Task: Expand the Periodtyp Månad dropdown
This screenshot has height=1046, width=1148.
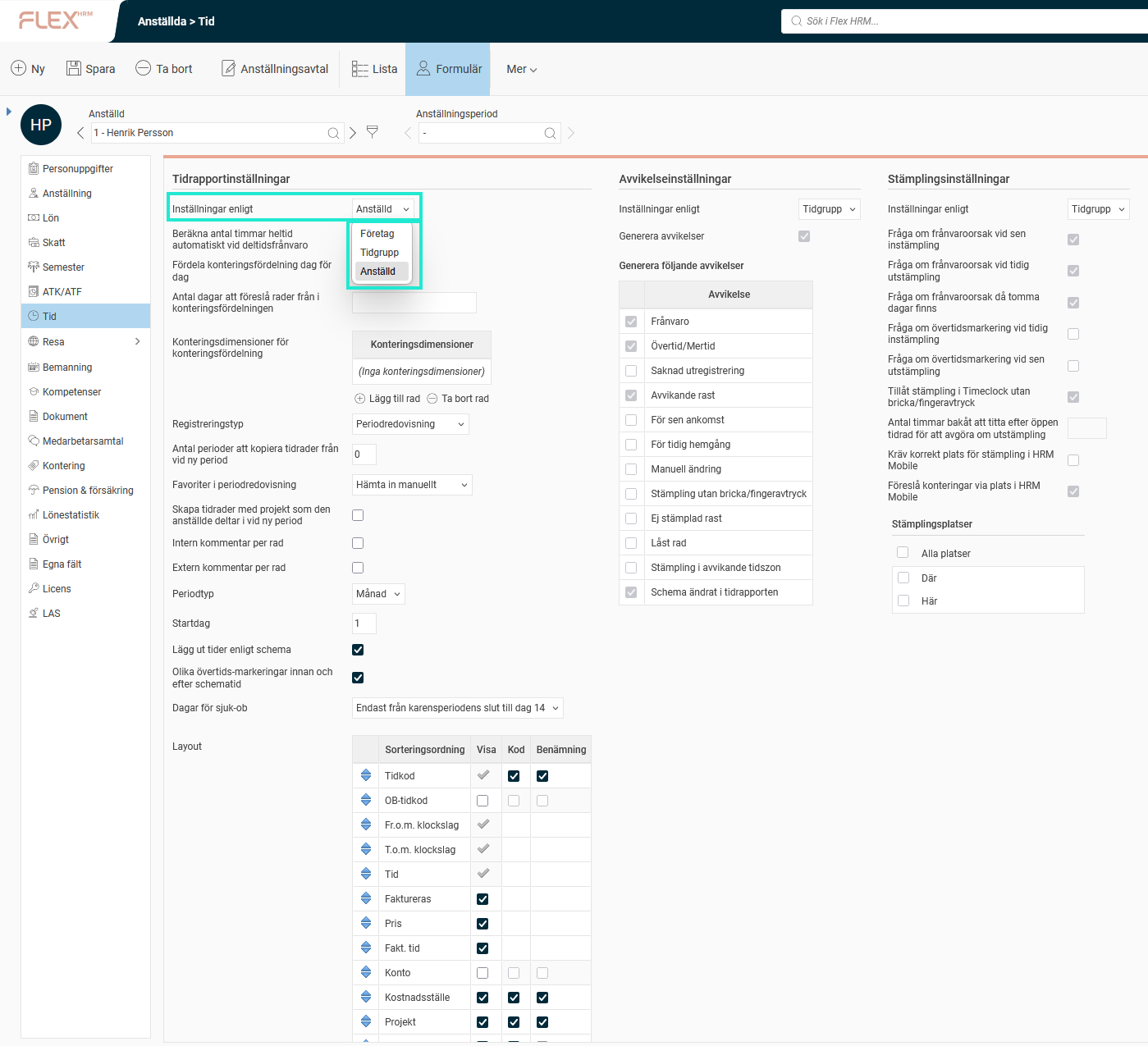Action: coord(378,594)
